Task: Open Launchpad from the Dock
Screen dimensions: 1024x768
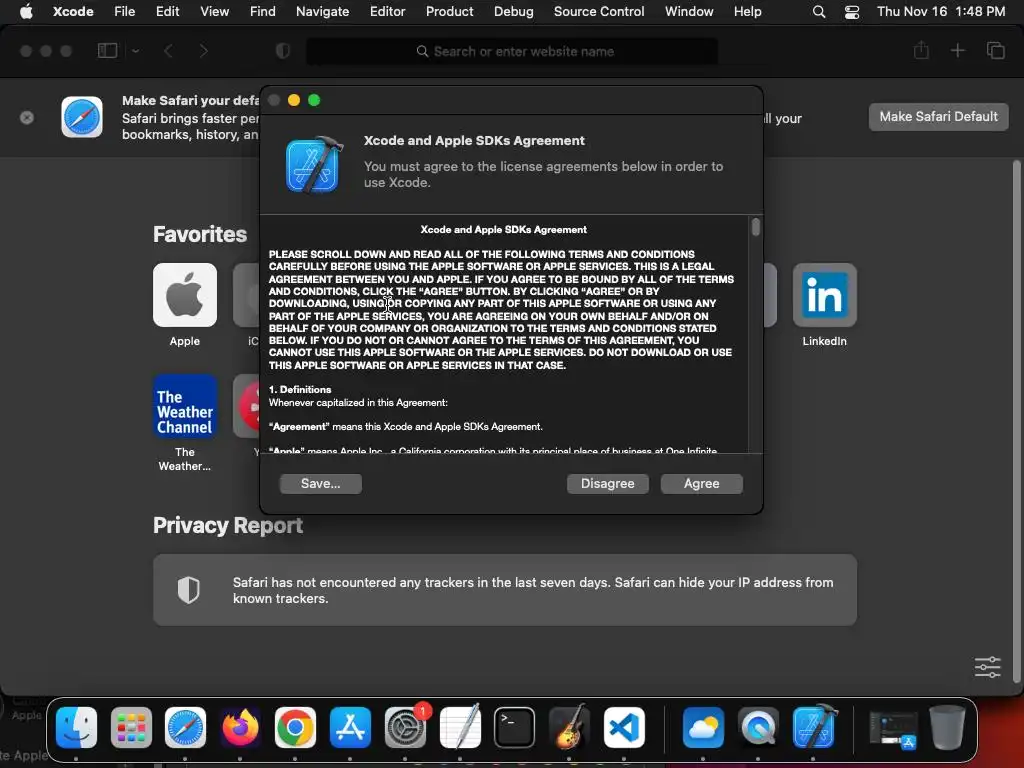Action: pyautogui.click(x=131, y=727)
